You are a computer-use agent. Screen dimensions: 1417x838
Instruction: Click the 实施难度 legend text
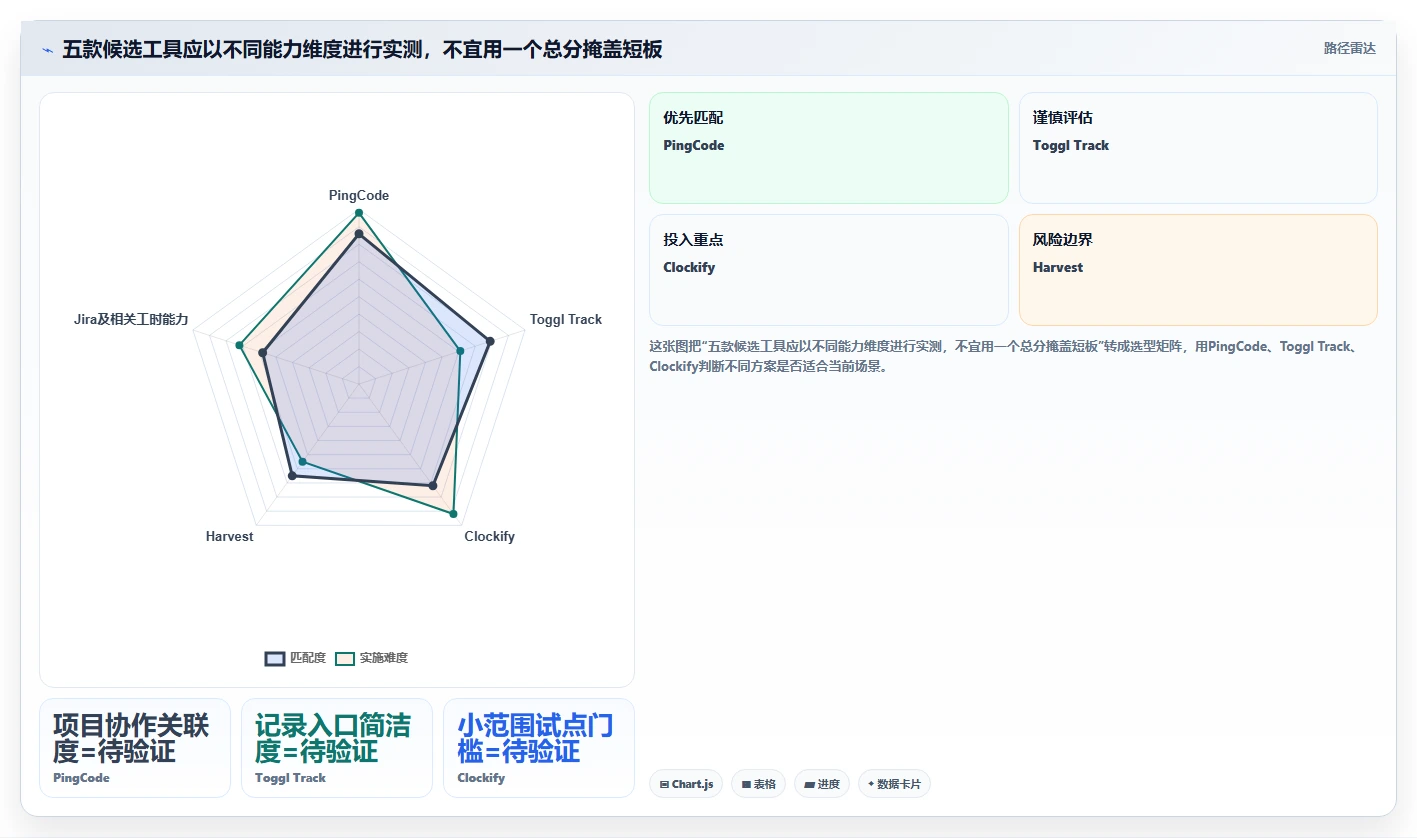(x=384, y=658)
